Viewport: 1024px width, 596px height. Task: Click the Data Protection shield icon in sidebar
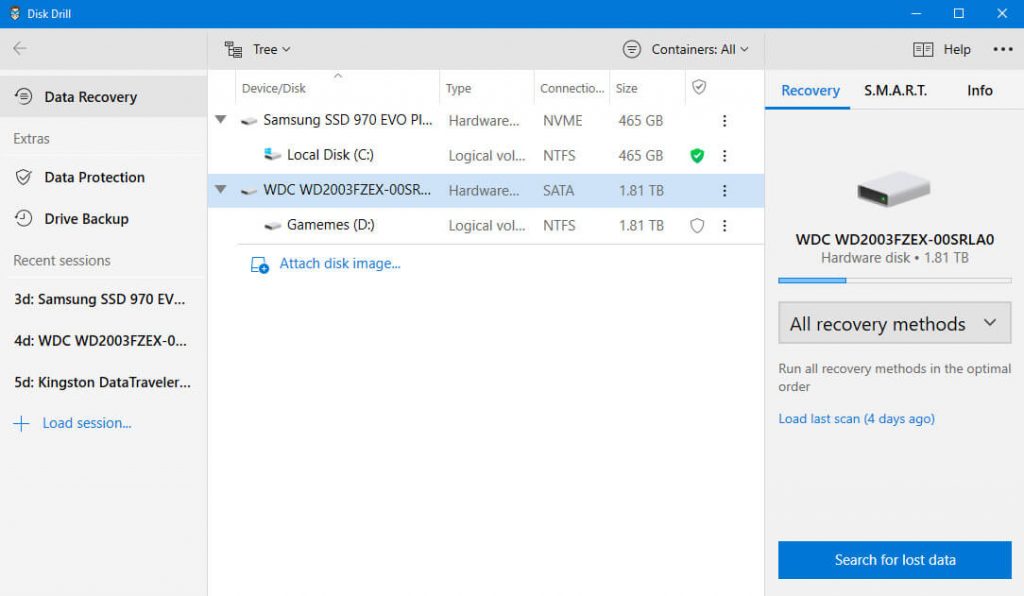coord(23,178)
